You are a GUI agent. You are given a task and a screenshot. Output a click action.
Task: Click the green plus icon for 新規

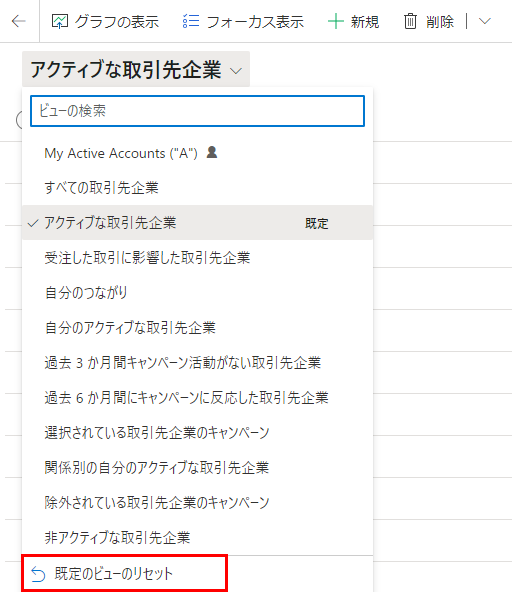tap(336, 22)
